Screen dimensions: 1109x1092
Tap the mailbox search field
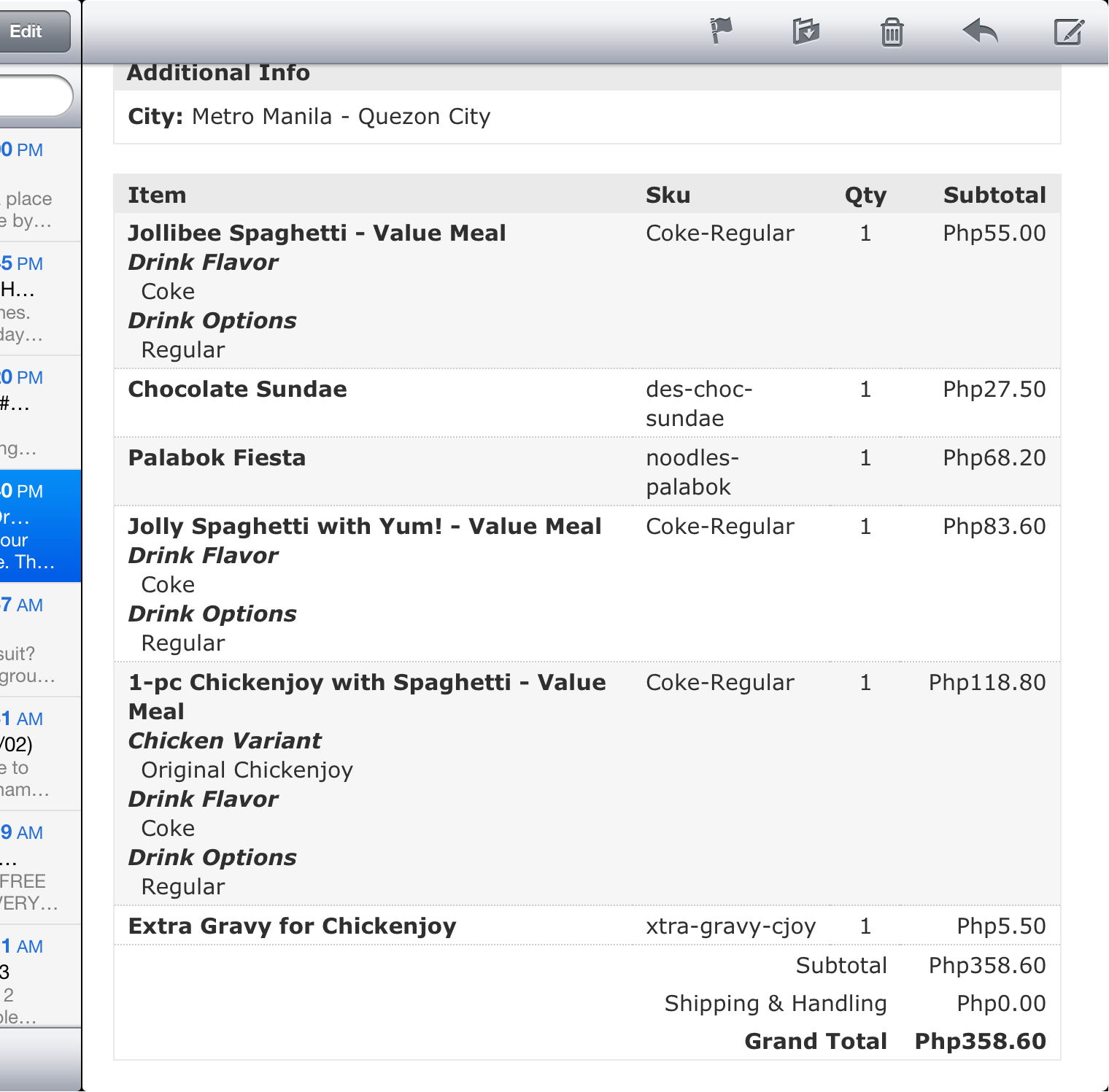(x=35, y=96)
